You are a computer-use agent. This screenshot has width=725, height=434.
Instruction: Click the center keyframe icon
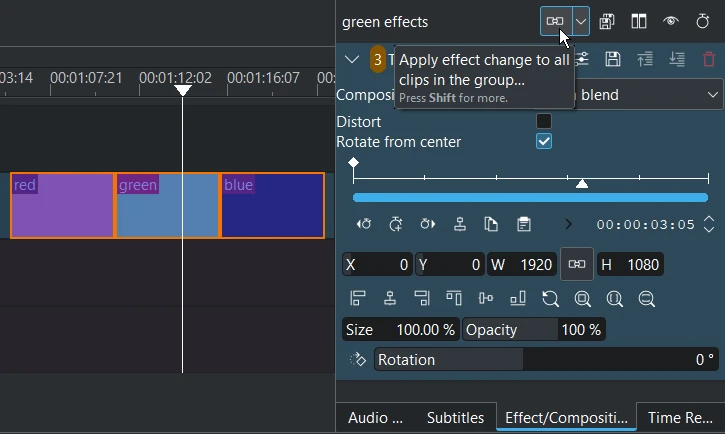coord(460,224)
